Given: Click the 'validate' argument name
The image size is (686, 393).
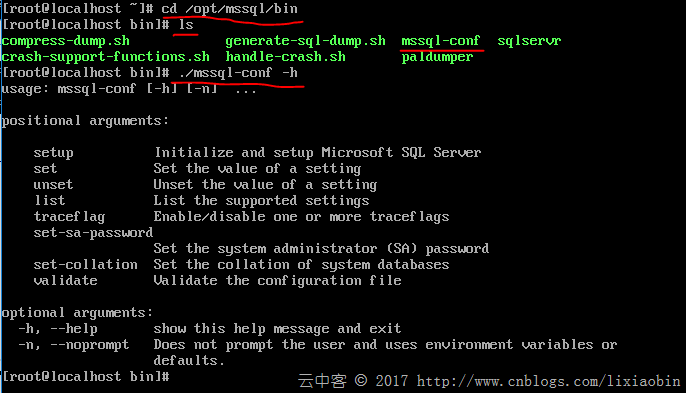Looking at the screenshot, I should pos(65,281).
